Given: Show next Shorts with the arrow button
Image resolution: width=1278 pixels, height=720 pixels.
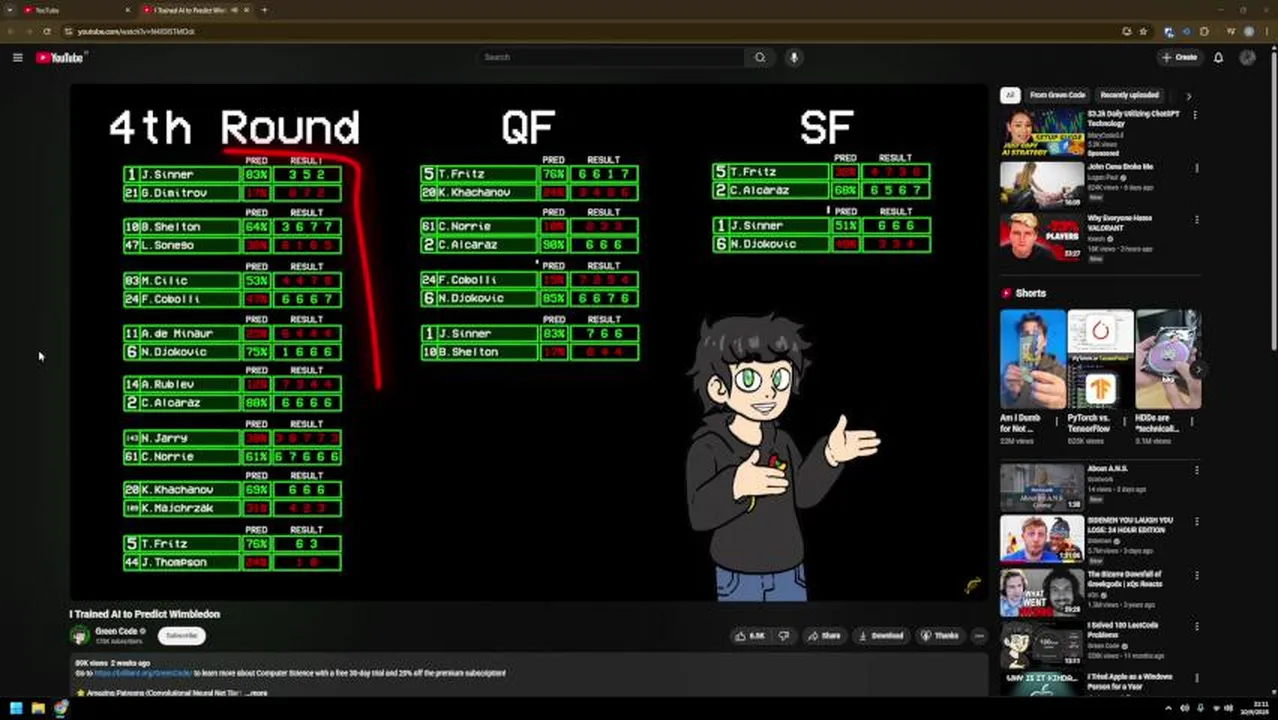Looking at the screenshot, I should point(1199,369).
